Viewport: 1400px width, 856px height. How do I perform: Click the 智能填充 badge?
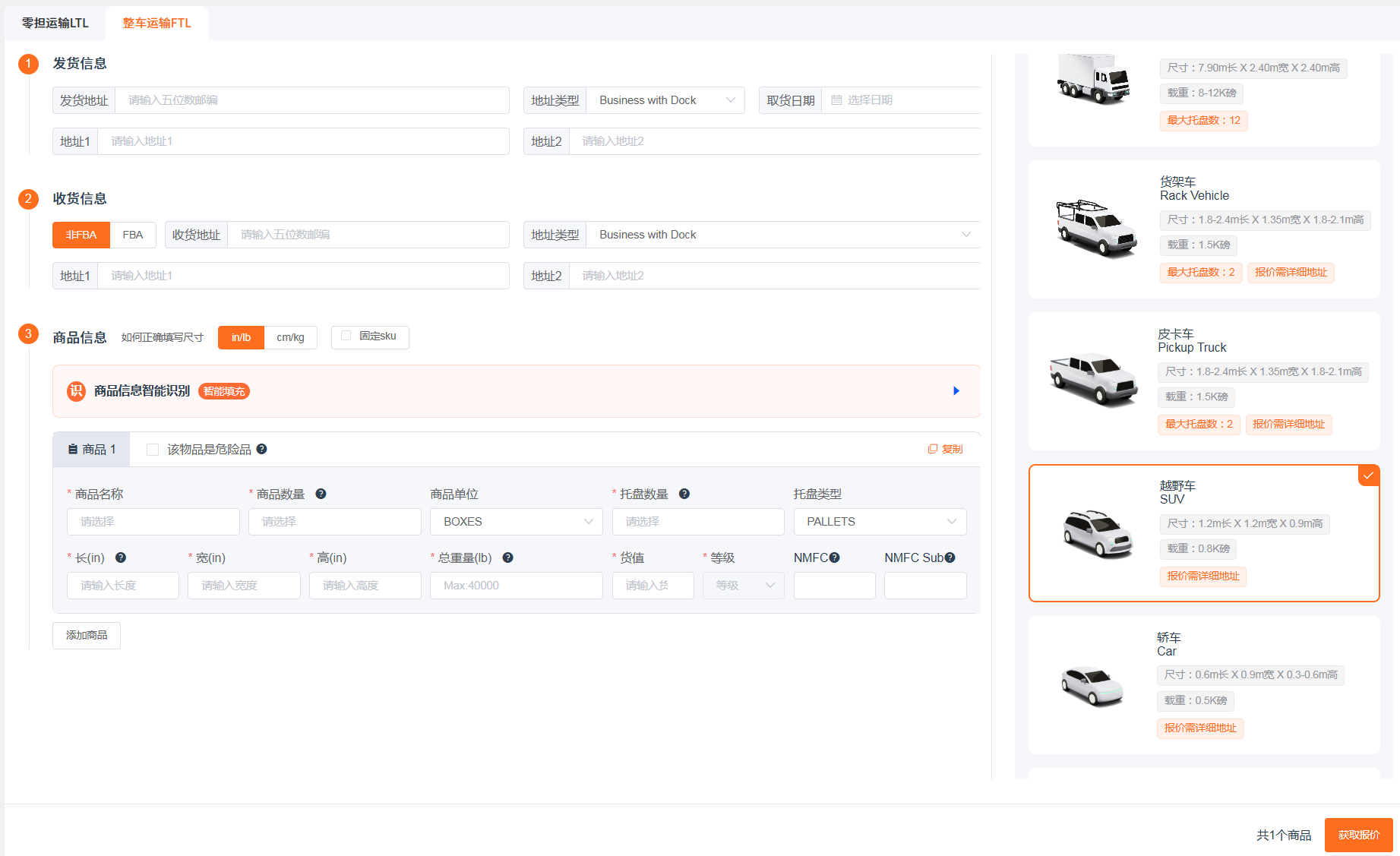click(x=224, y=391)
